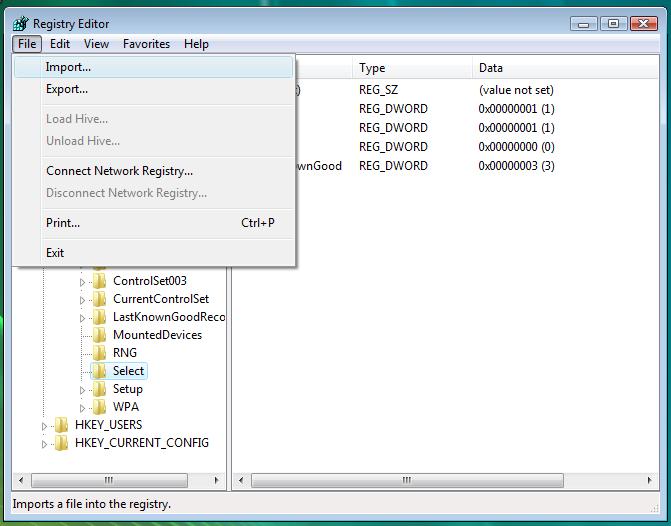The height and width of the screenshot is (526, 671).
Task: Choose Exit from the File menu
Action: tap(154, 253)
